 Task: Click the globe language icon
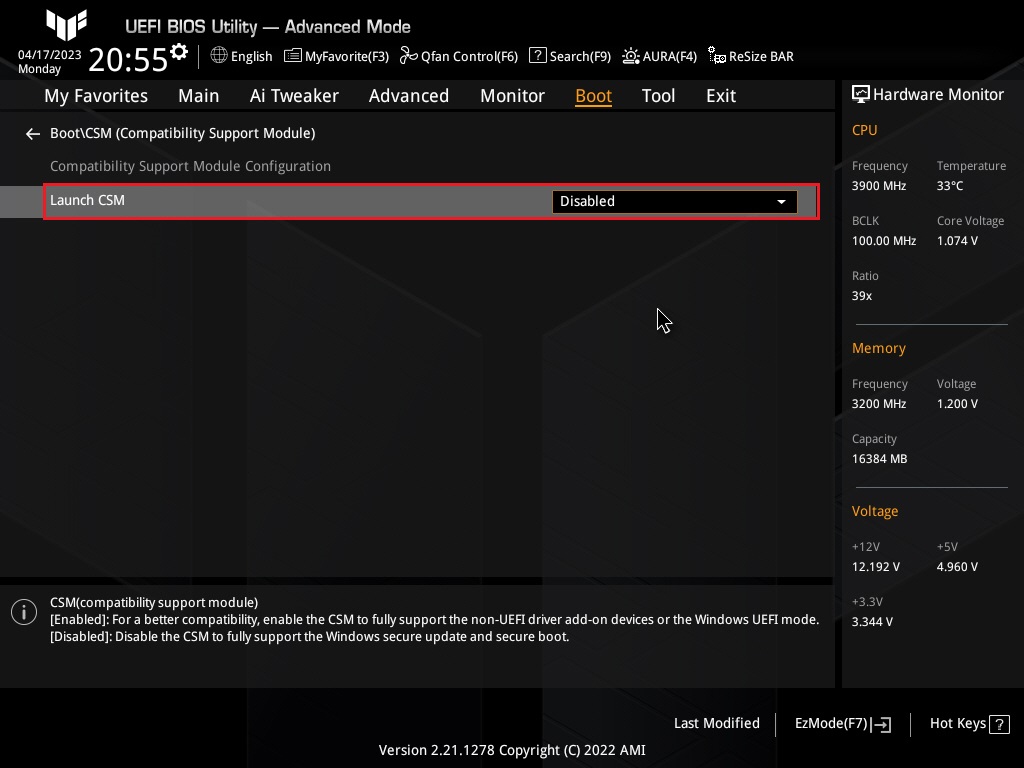[219, 56]
